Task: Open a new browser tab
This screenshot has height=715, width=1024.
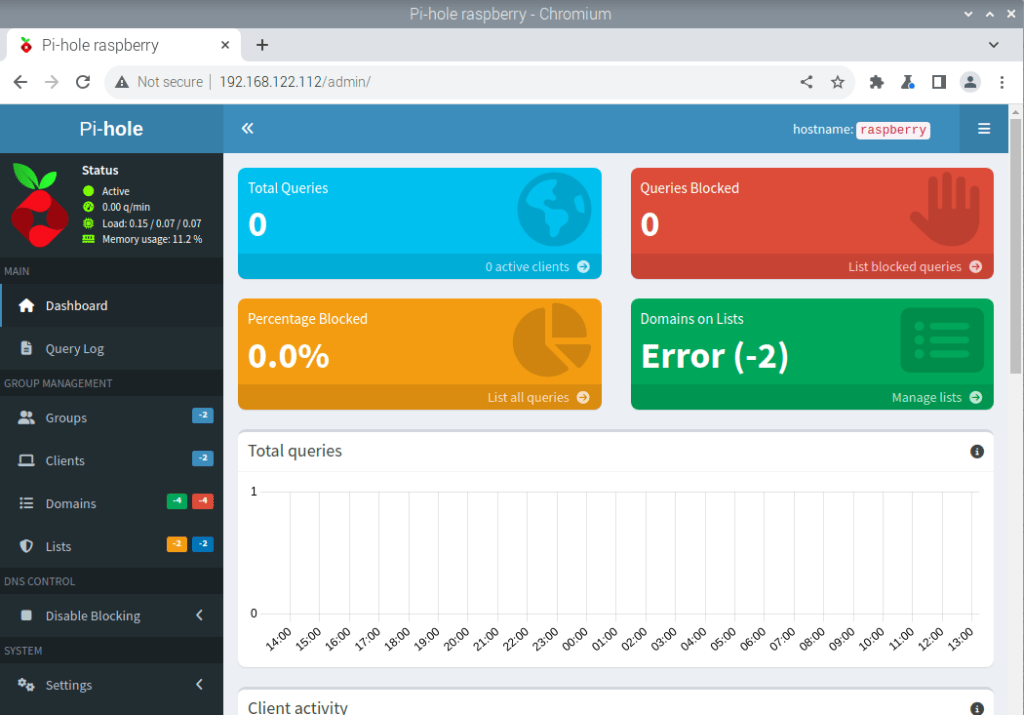Action: point(262,45)
